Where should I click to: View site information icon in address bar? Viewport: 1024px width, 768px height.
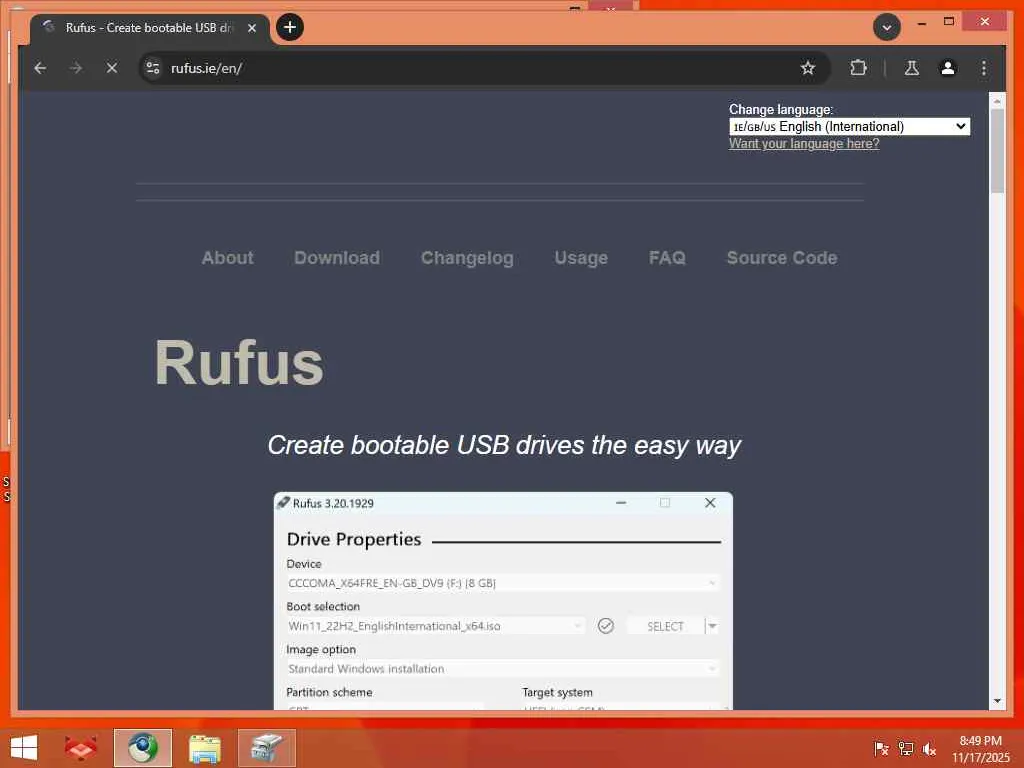[153, 68]
